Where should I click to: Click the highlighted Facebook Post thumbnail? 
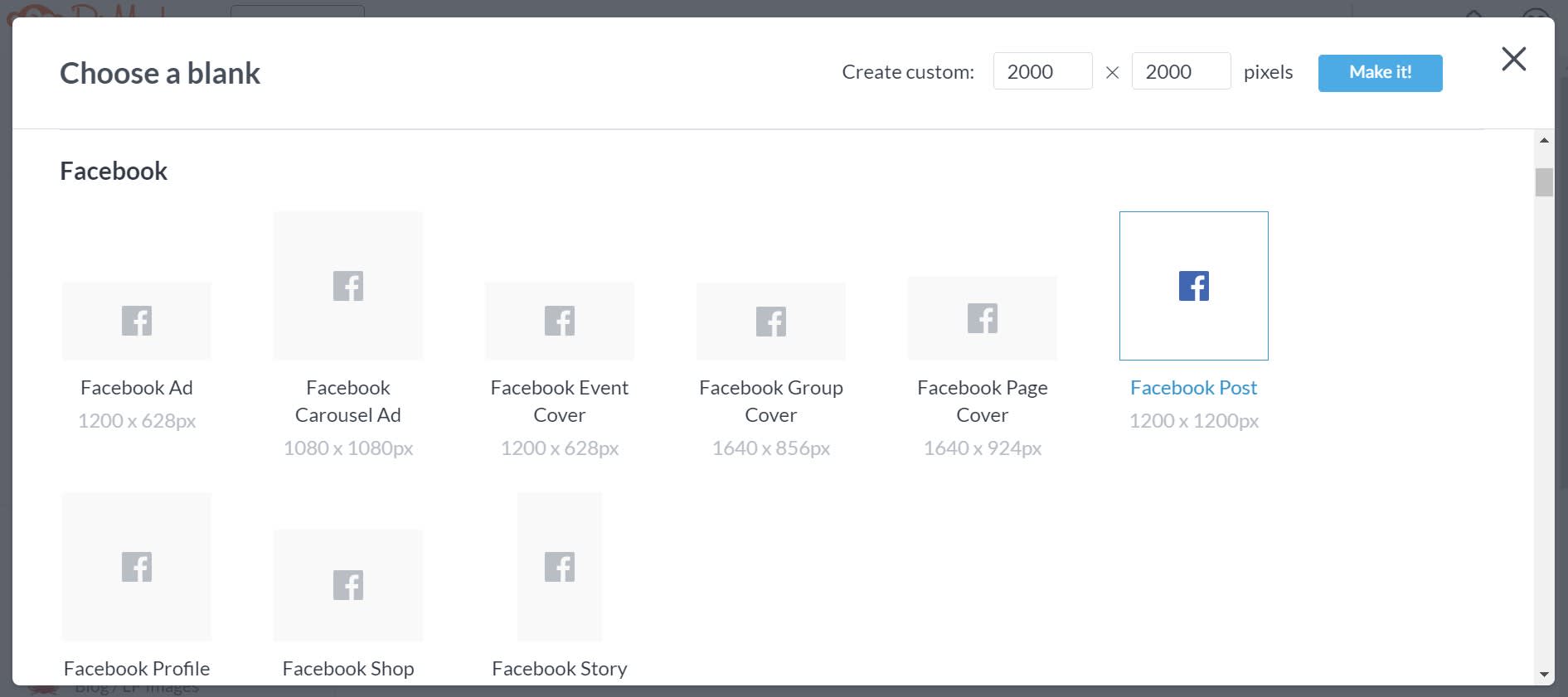(x=1194, y=286)
